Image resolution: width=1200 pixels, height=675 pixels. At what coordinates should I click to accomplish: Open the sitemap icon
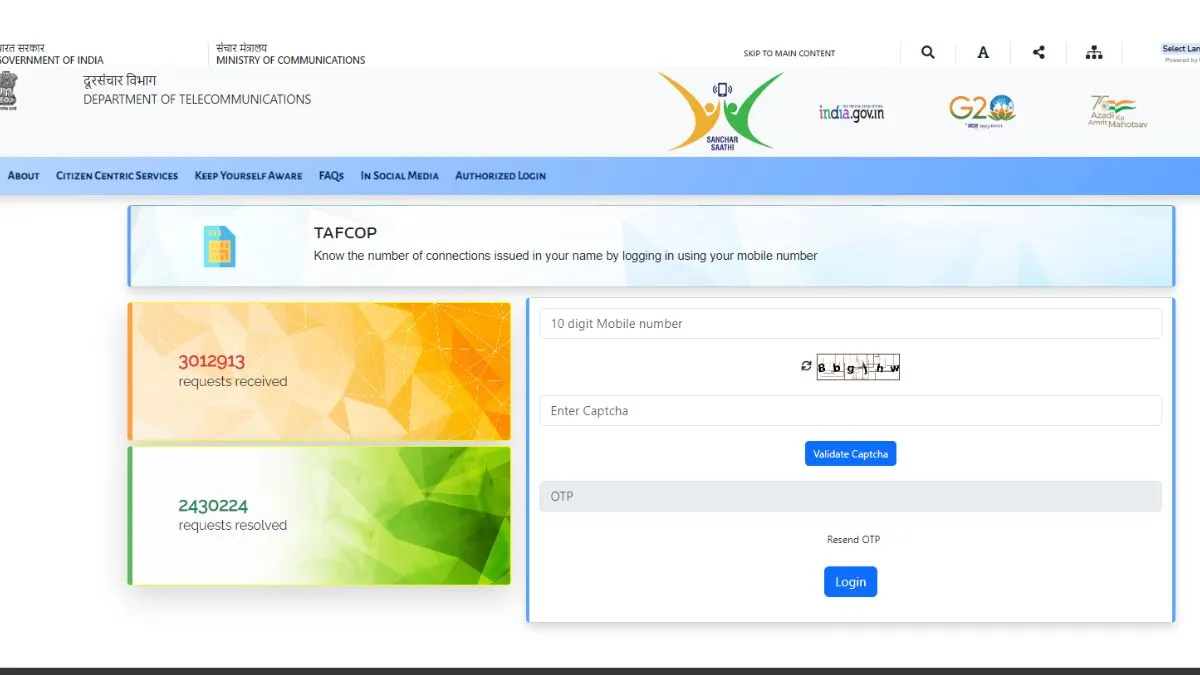pos(1094,53)
